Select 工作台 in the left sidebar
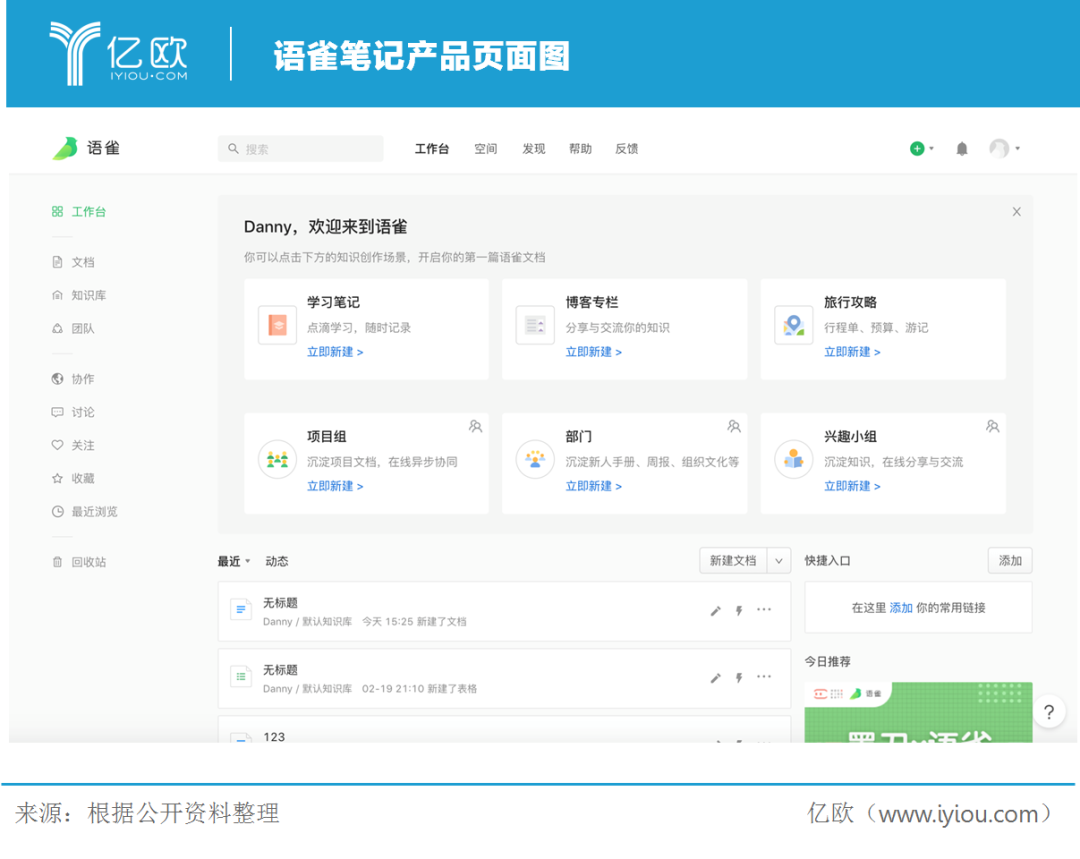This screenshot has width=1080, height=859. tap(79, 211)
